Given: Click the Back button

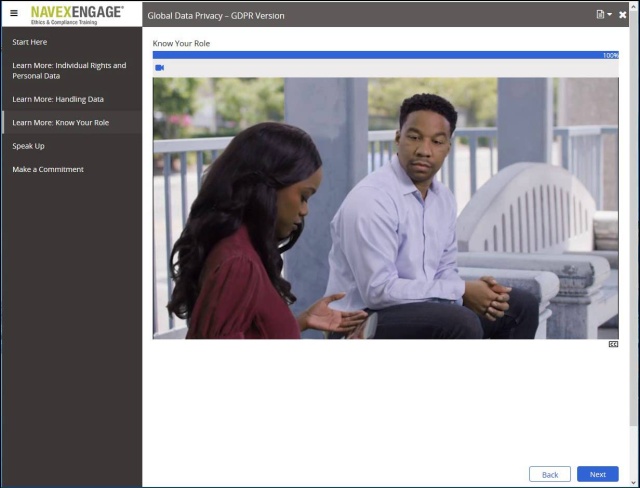Looking at the screenshot, I should point(550,474).
